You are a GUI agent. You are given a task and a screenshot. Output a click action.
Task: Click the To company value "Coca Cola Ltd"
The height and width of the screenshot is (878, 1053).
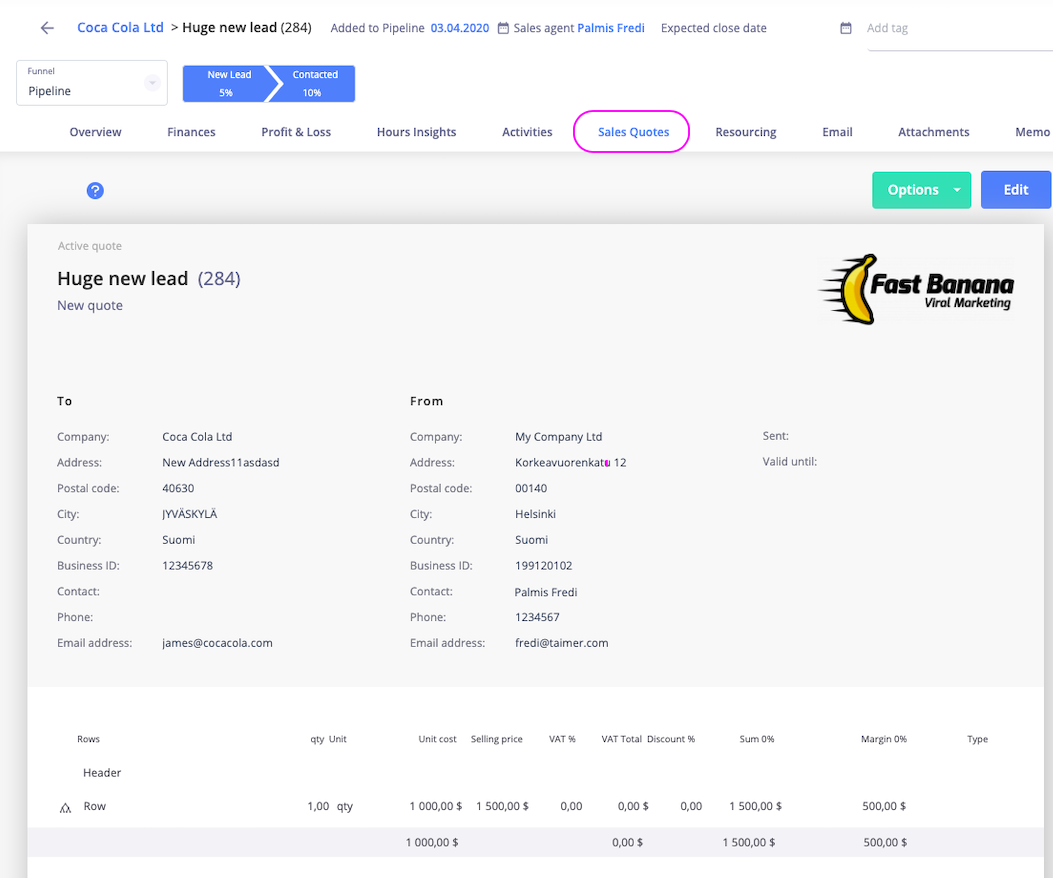click(x=197, y=437)
